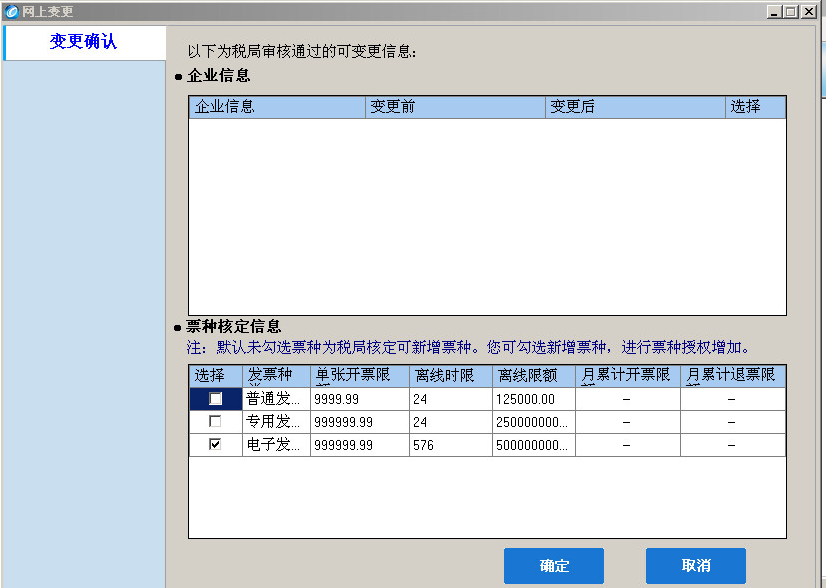Minimize the 网上变更 window
Screen dimensions: 826x588
[774, 11]
